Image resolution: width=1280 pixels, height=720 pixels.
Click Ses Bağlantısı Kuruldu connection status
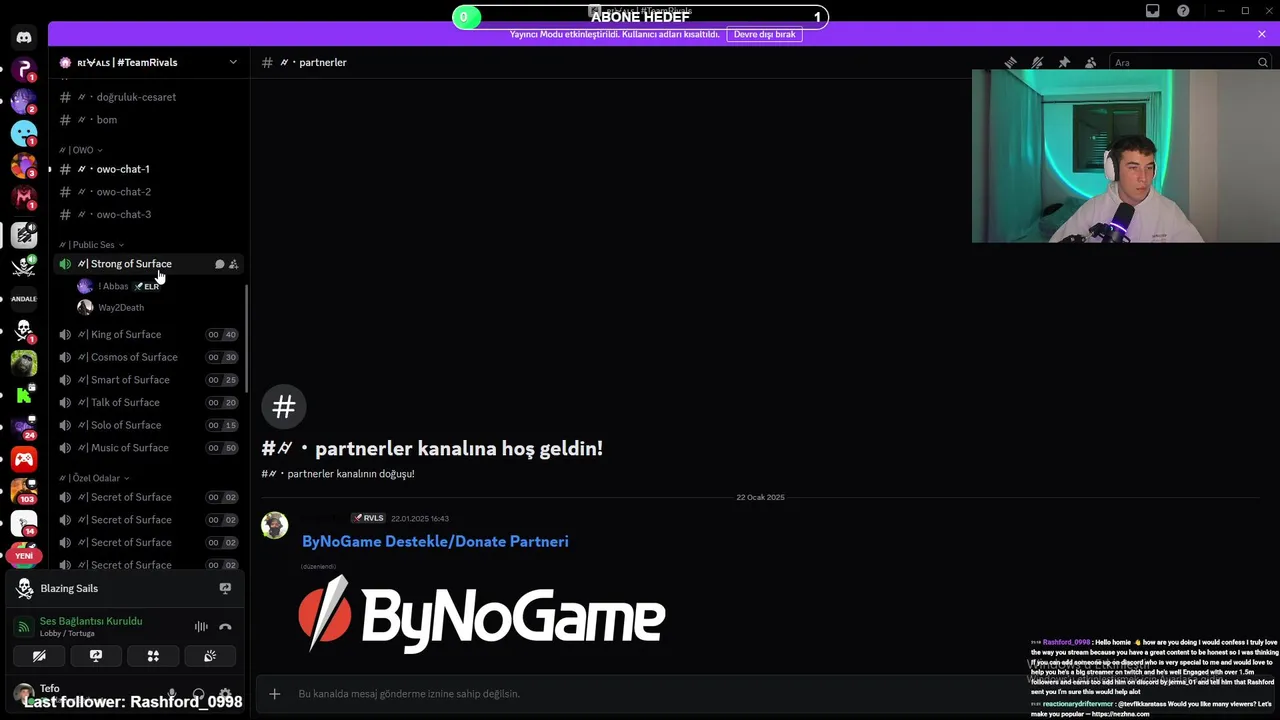[x=91, y=621]
